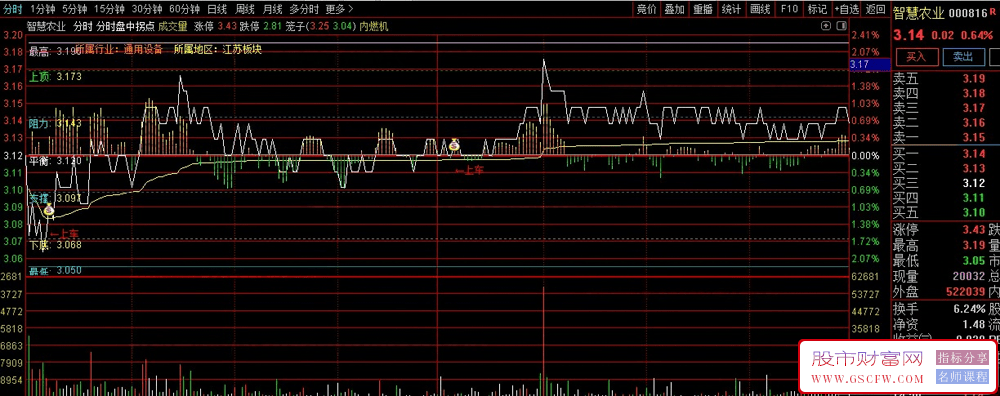The width and height of the screenshot is (1000, 396).
Task: Open the 周线 weekly chart
Action: point(245,9)
